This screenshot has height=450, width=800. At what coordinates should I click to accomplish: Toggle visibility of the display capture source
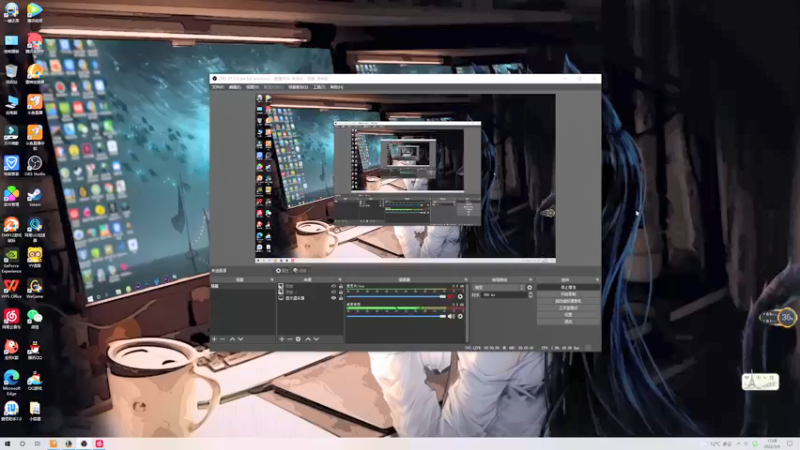(334, 298)
